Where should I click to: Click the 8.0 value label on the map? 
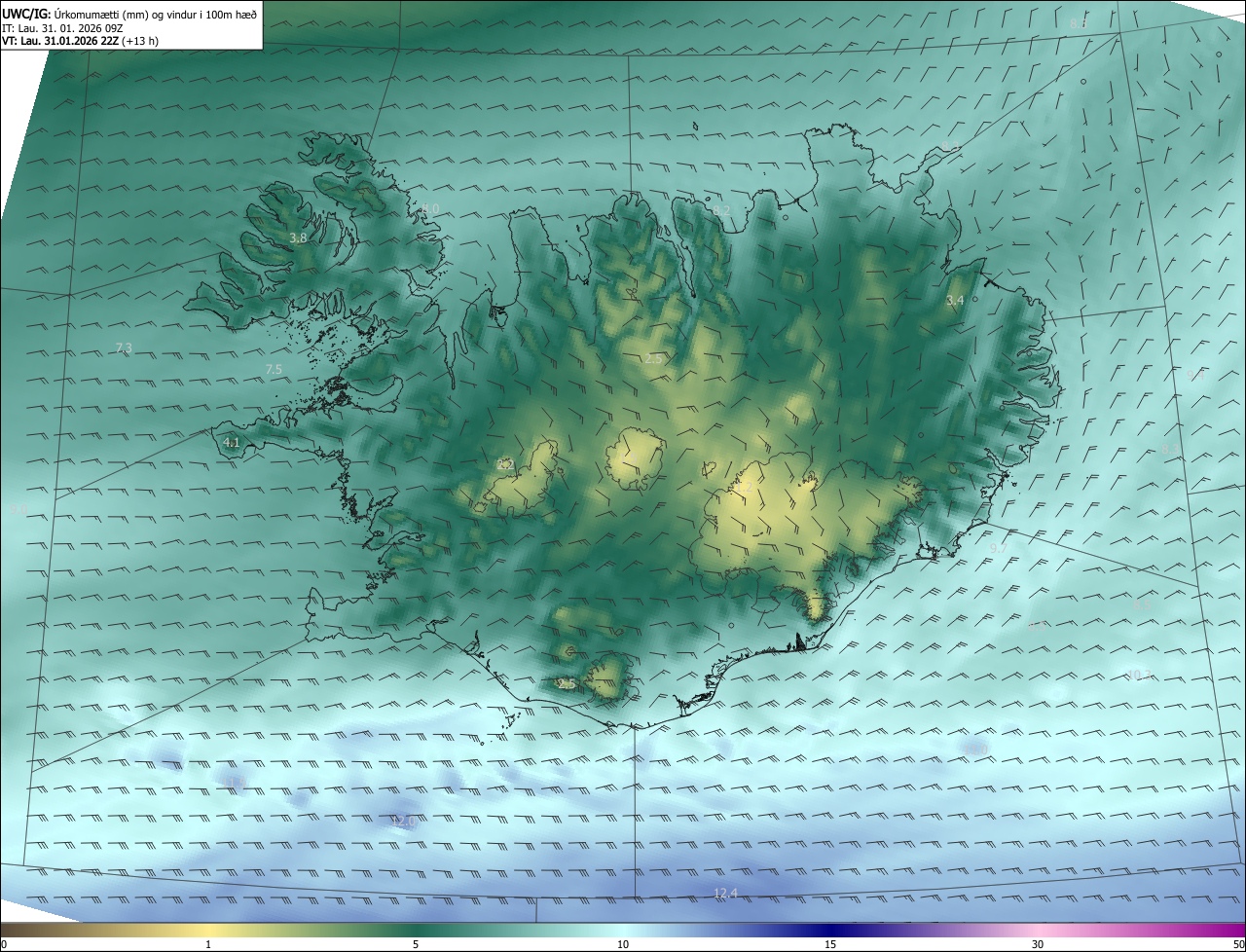tap(430, 209)
